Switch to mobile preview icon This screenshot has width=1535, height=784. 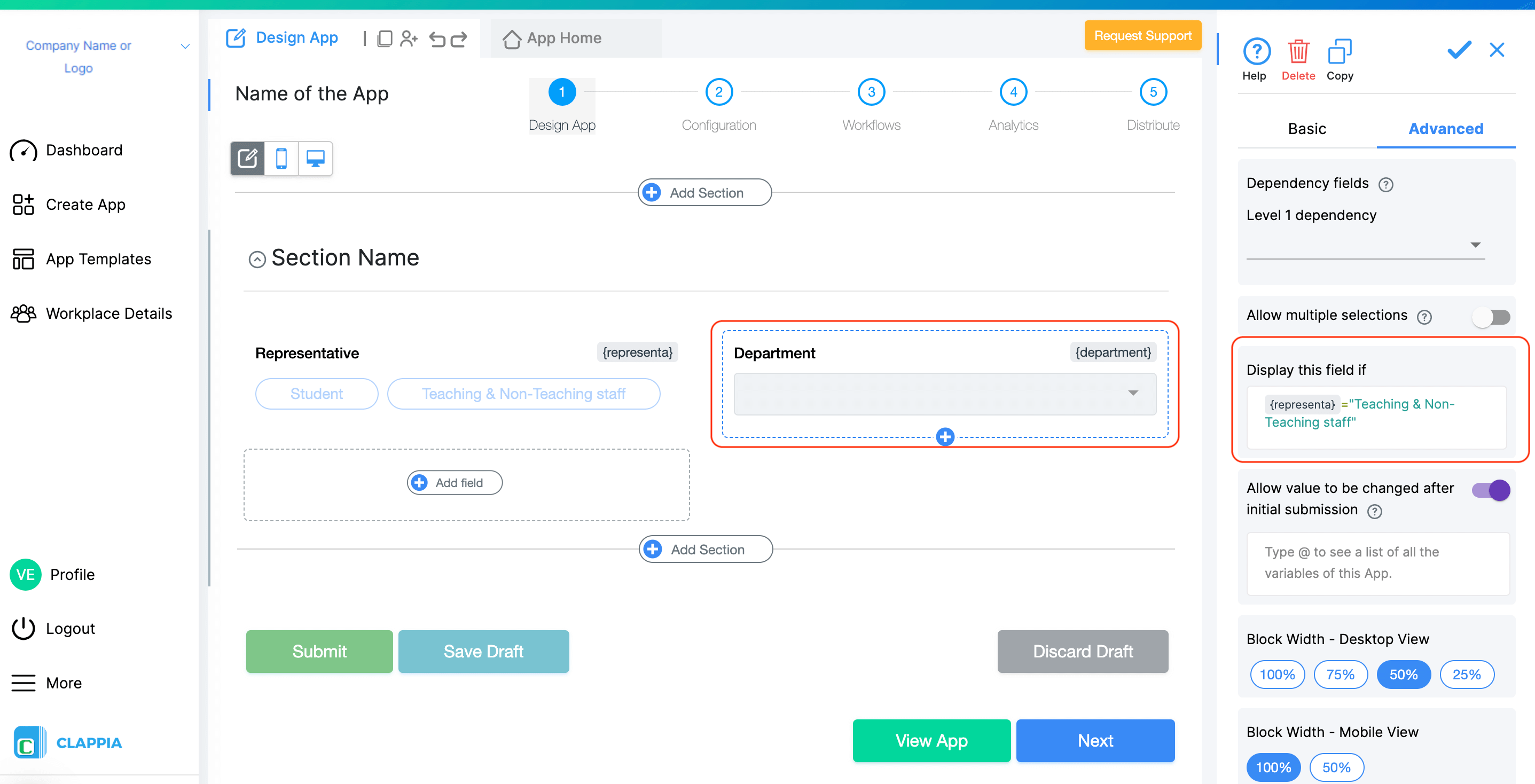point(281,159)
